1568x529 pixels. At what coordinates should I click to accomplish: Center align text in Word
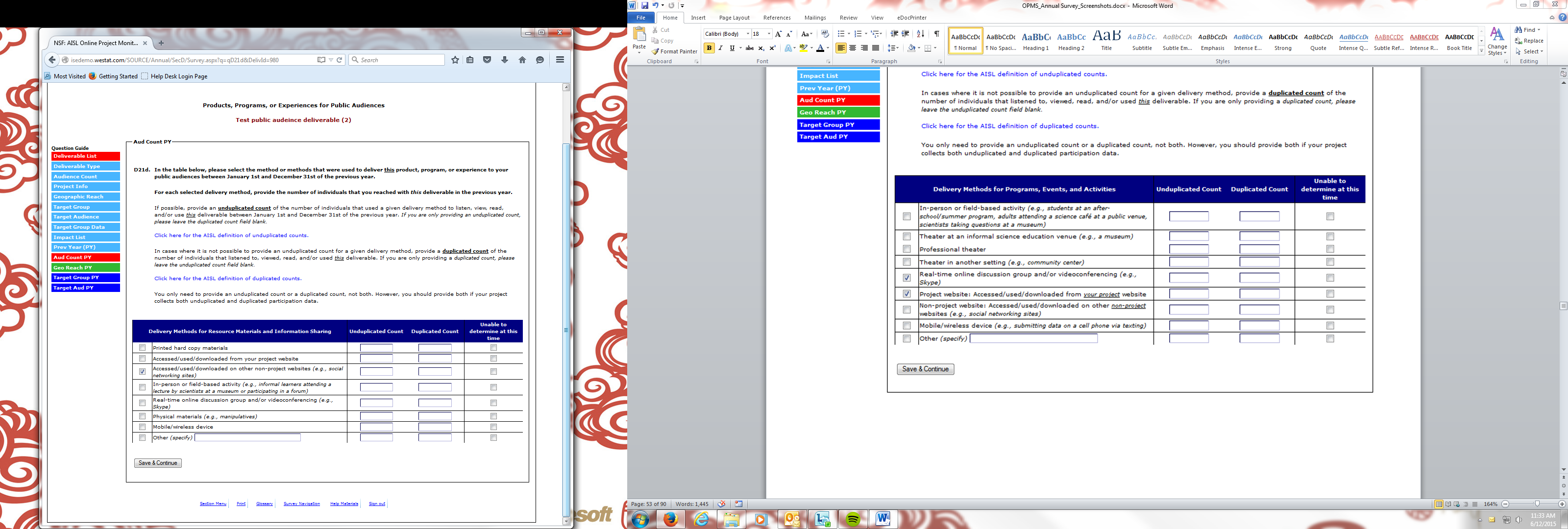pos(852,48)
